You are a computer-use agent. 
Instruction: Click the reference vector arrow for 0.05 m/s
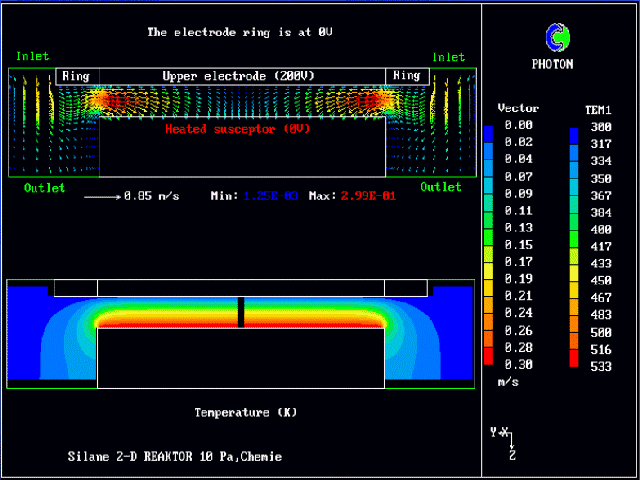(101, 196)
